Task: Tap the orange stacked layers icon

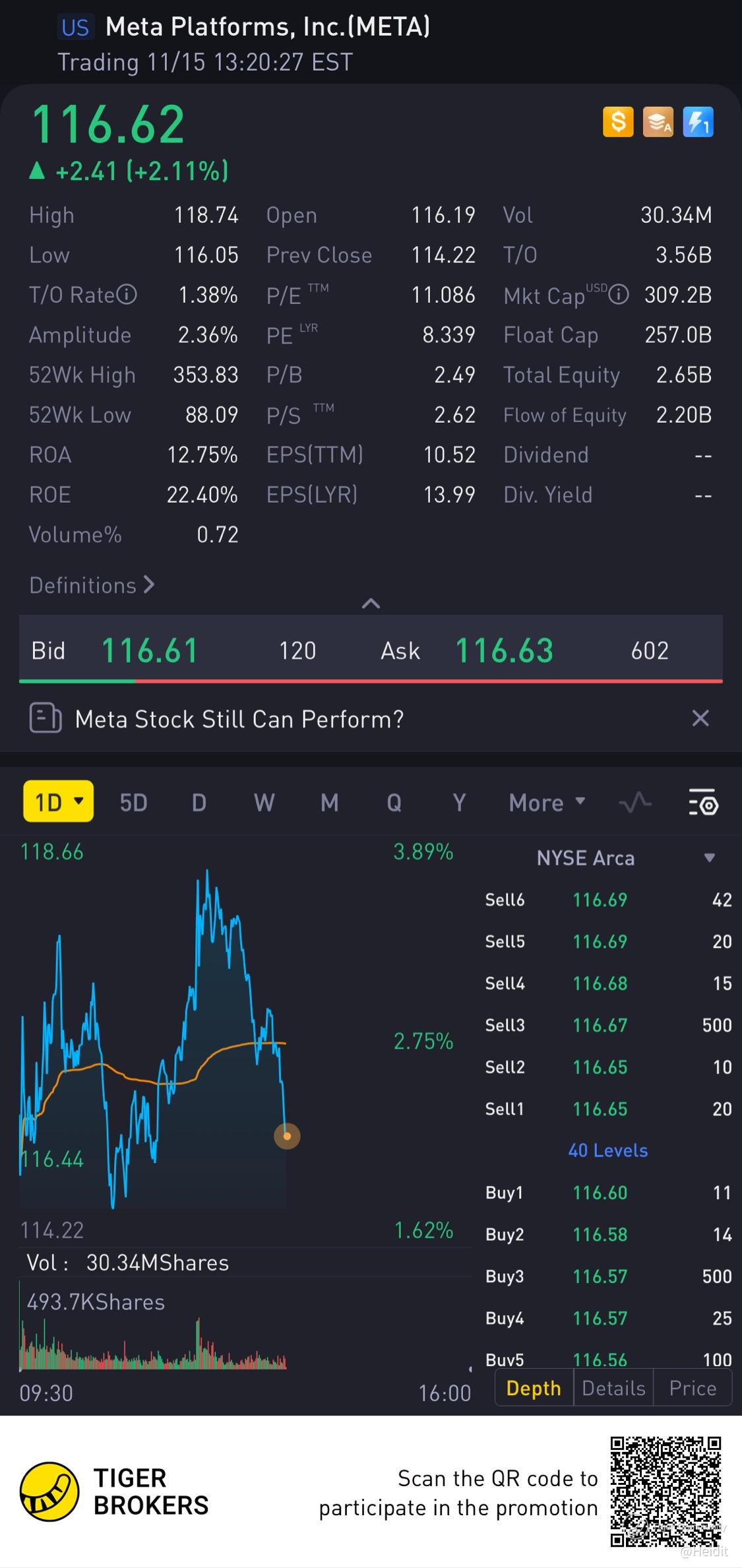Action: (x=658, y=122)
